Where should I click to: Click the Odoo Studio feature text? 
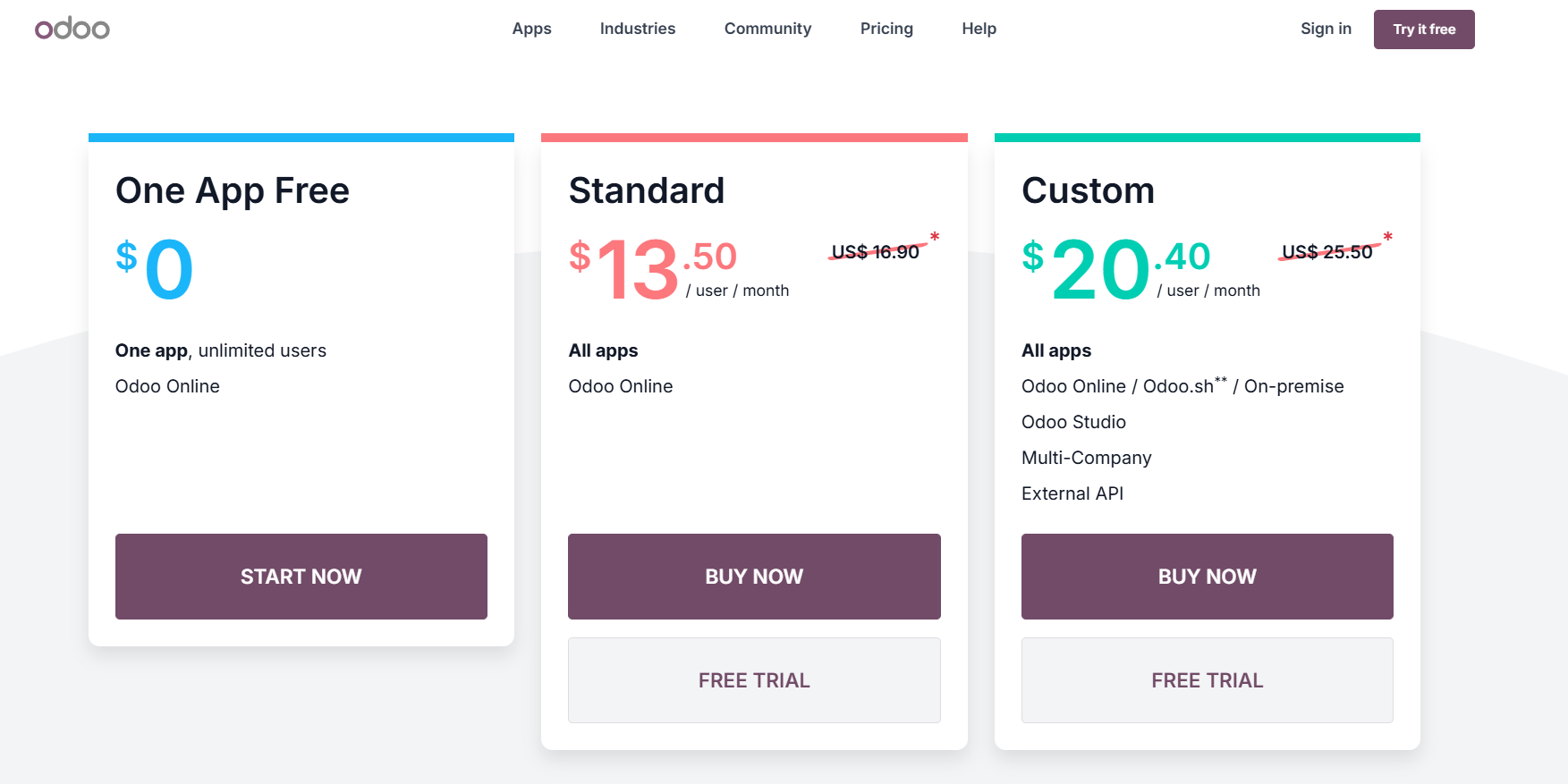1073,422
